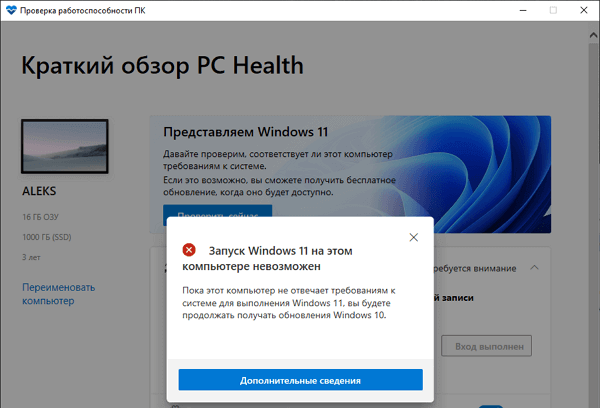
Task: Click the ALEKS computer name
Action: coord(39,191)
